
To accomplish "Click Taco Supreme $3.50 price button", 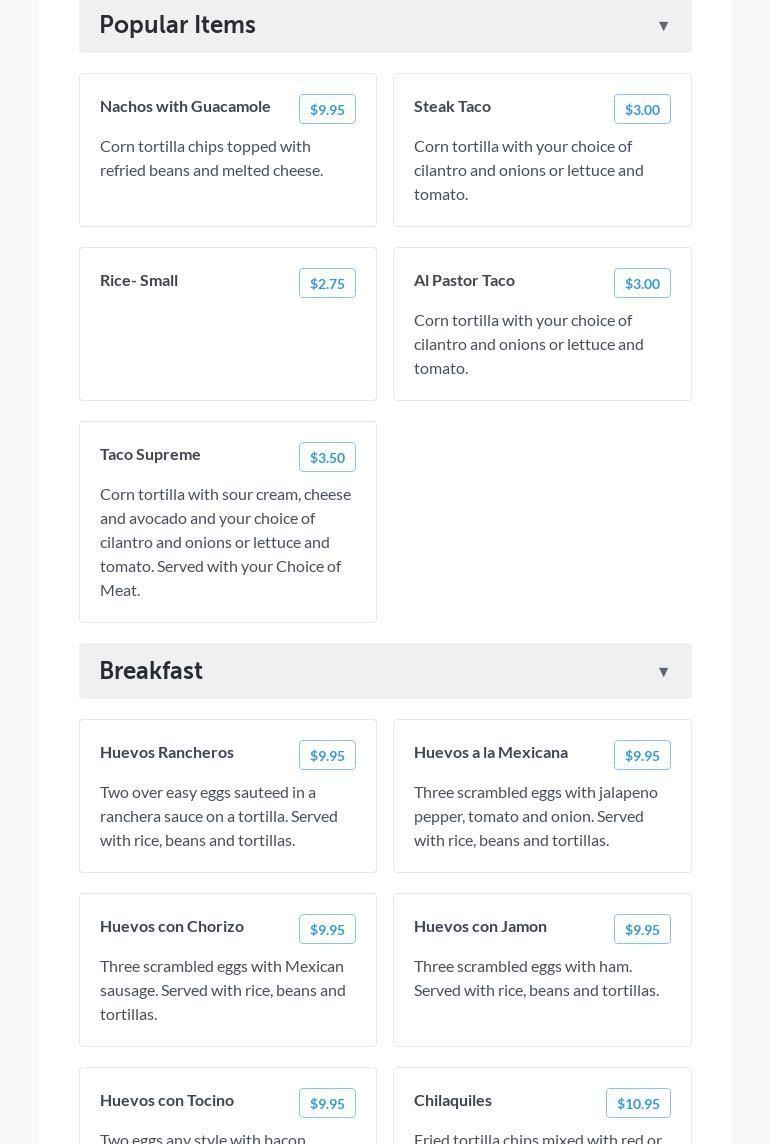I will [x=327, y=457].
